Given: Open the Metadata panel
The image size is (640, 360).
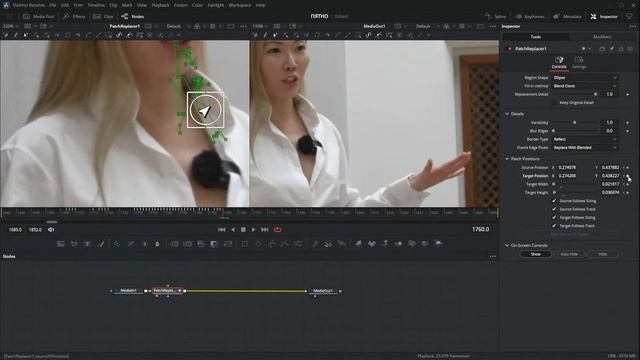Looking at the screenshot, I should click(567, 17).
